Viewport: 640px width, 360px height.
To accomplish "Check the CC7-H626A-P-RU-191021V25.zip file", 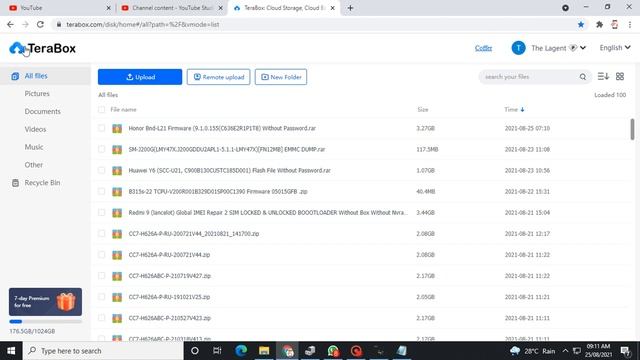I will (x=101, y=297).
